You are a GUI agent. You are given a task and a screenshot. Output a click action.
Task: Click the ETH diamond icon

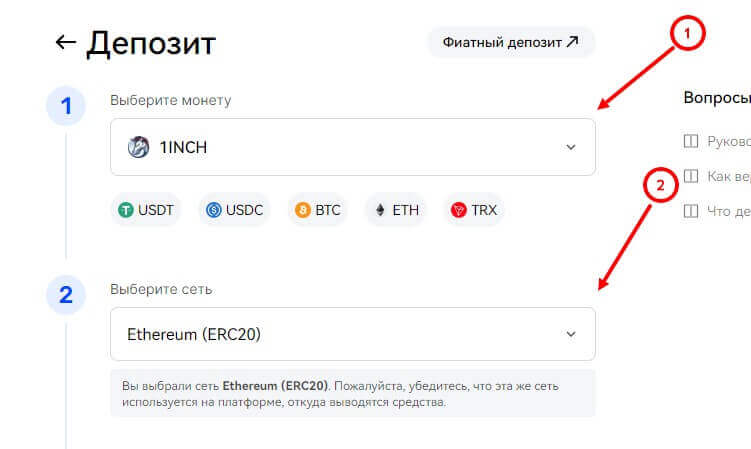pyautogui.click(x=380, y=210)
